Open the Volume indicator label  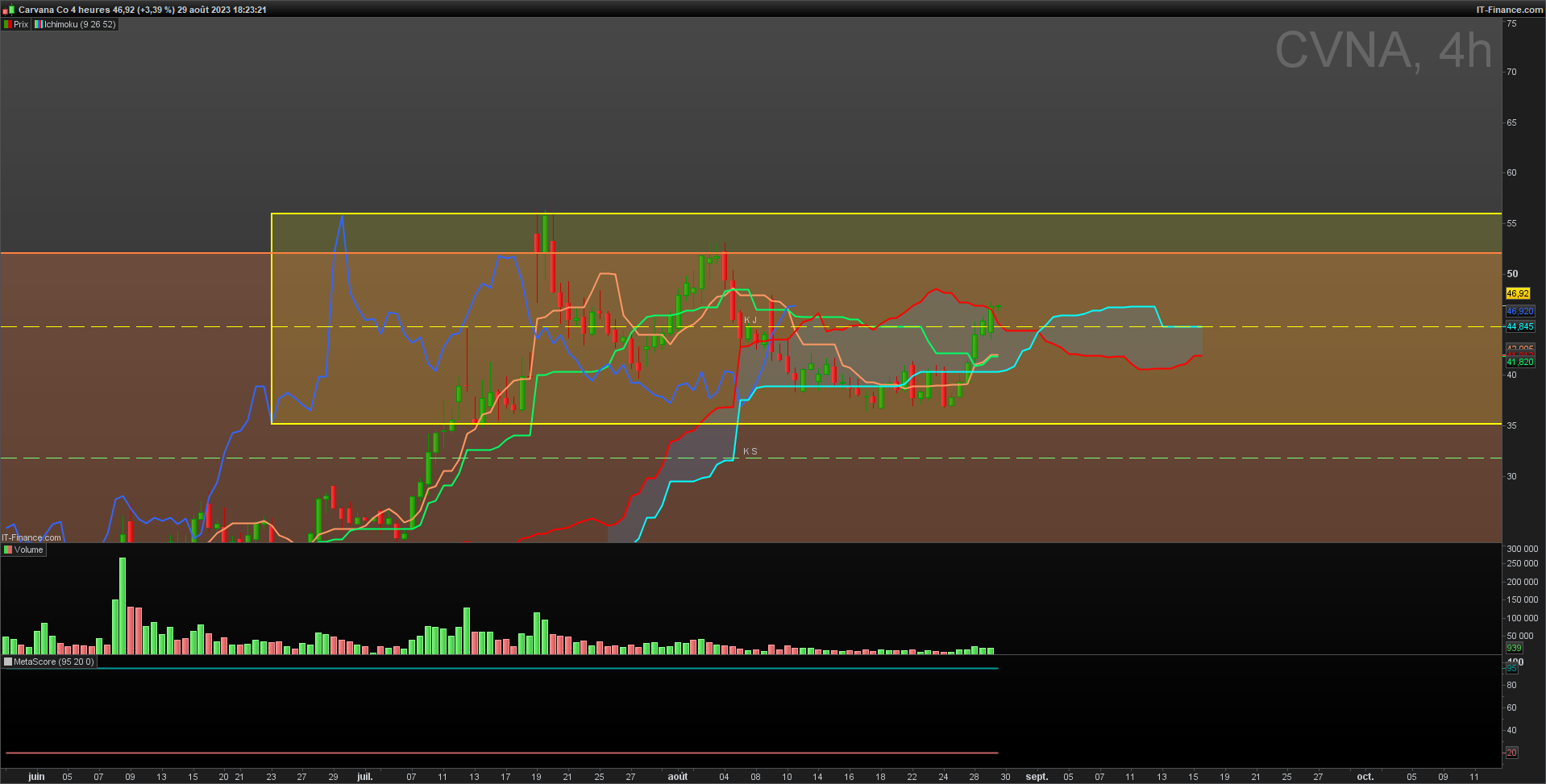pos(28,550)
